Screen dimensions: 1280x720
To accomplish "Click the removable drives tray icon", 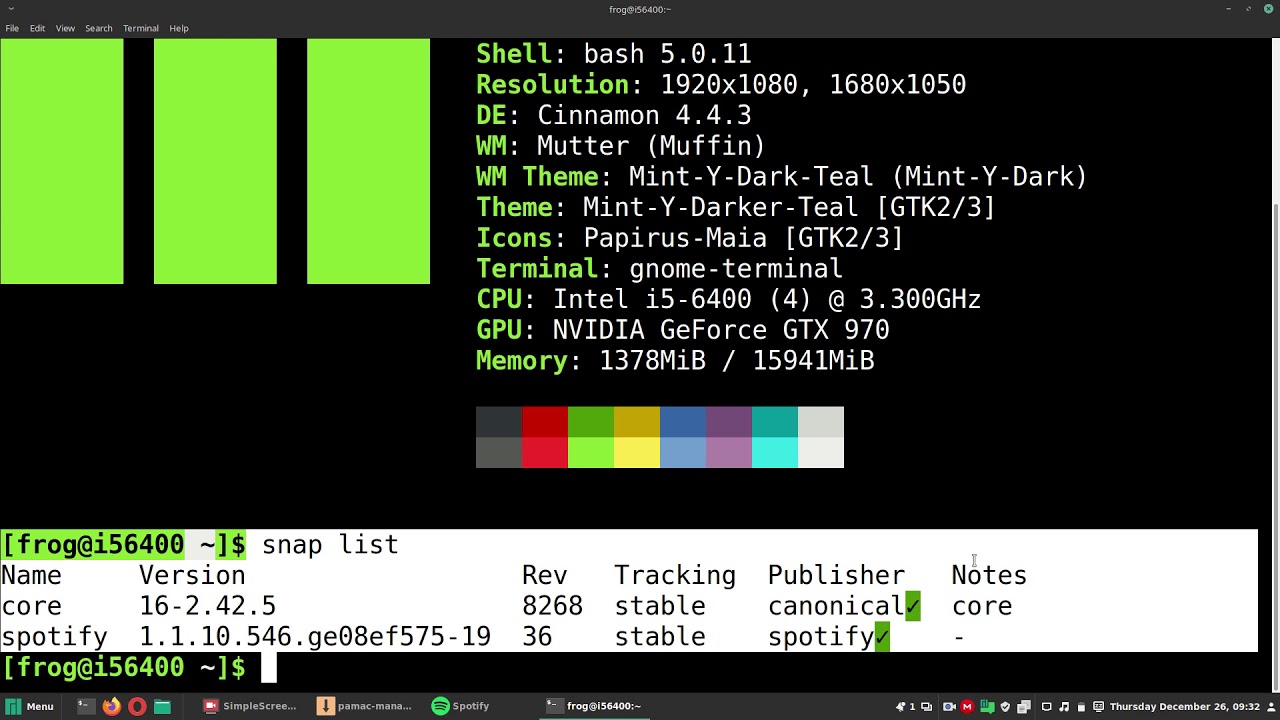I will [x=1081, y=707].
